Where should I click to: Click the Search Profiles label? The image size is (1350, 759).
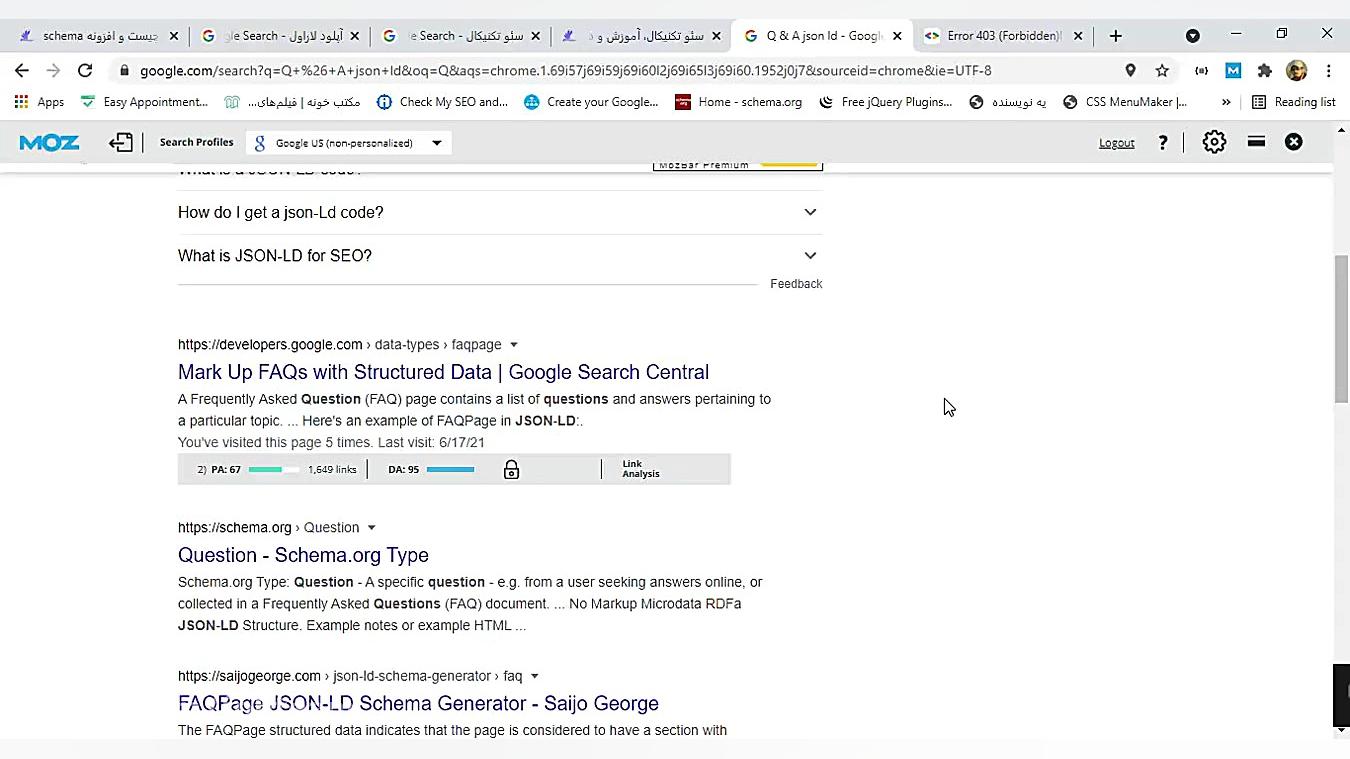pyautogui.click(x=196, y=142)
